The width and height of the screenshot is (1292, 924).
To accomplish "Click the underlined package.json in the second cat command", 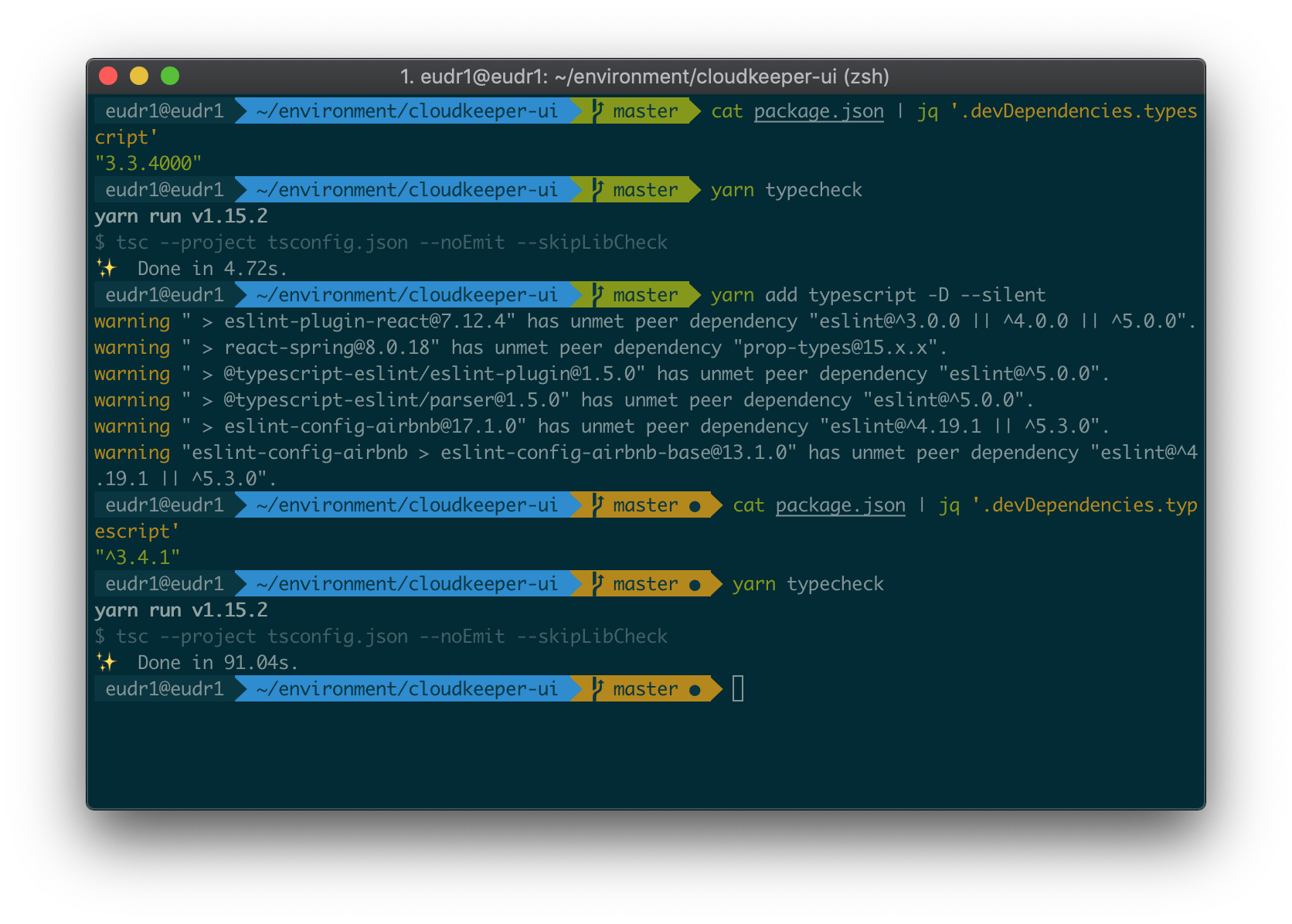I will click(x=841, y=505).
